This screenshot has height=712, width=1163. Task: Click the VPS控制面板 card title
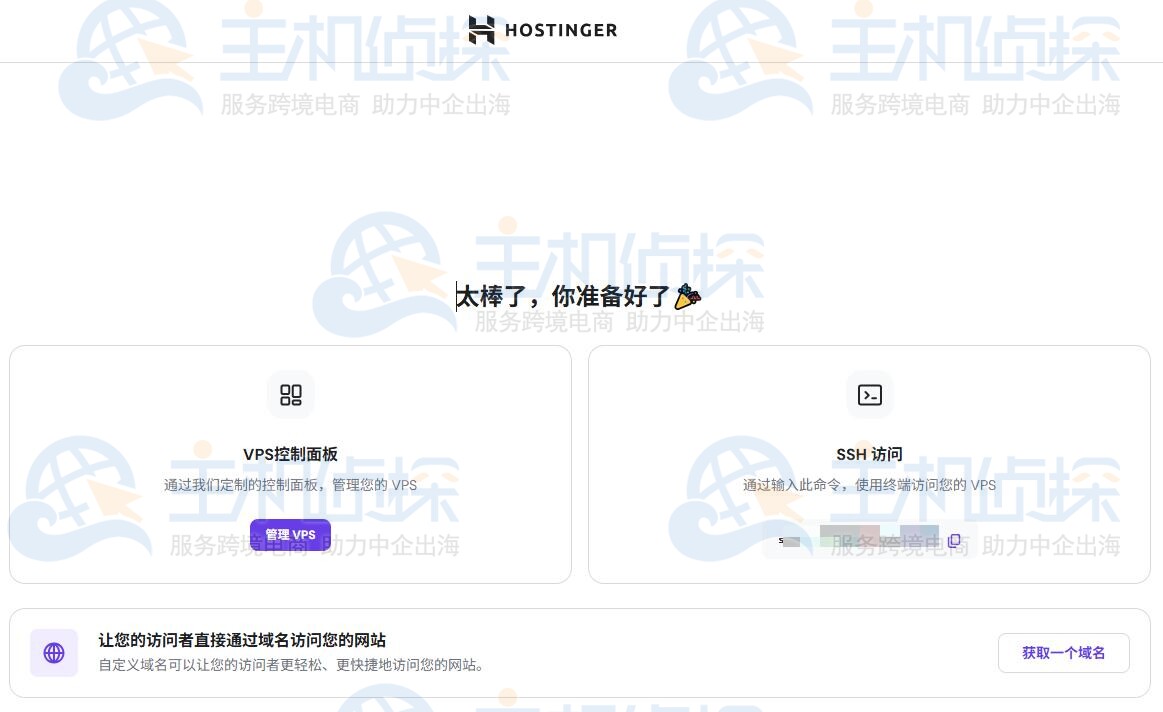coord(290,454)
